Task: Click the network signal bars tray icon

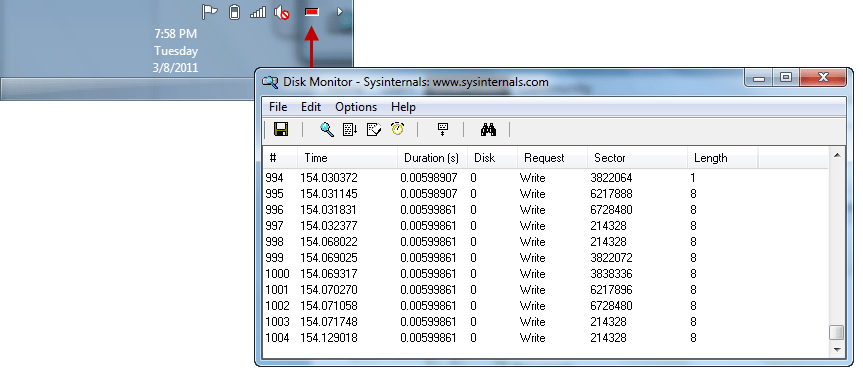Action: click(x=258, y=12)
